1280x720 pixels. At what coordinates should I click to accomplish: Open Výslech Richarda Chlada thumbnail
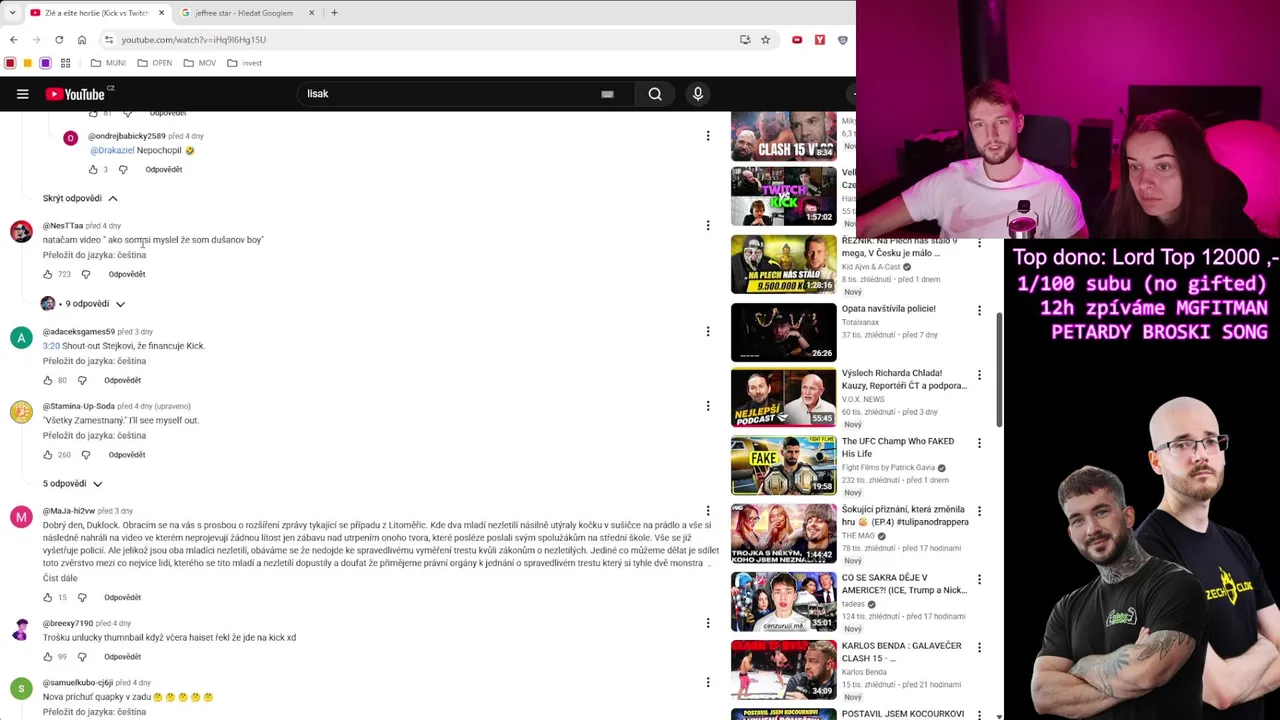(783, 397)
